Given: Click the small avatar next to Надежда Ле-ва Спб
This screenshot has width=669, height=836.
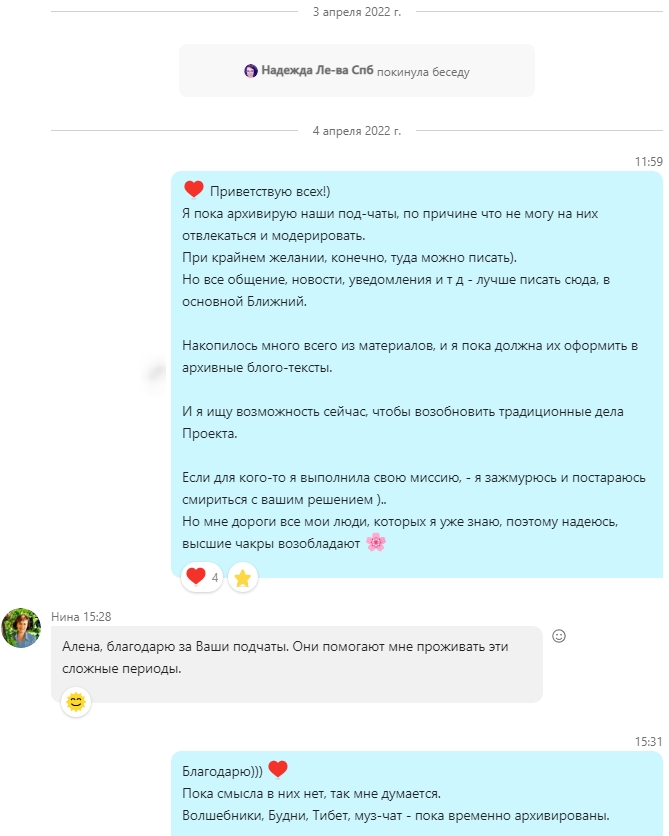Looking at the screenshot, I should [x=251, y=70].
